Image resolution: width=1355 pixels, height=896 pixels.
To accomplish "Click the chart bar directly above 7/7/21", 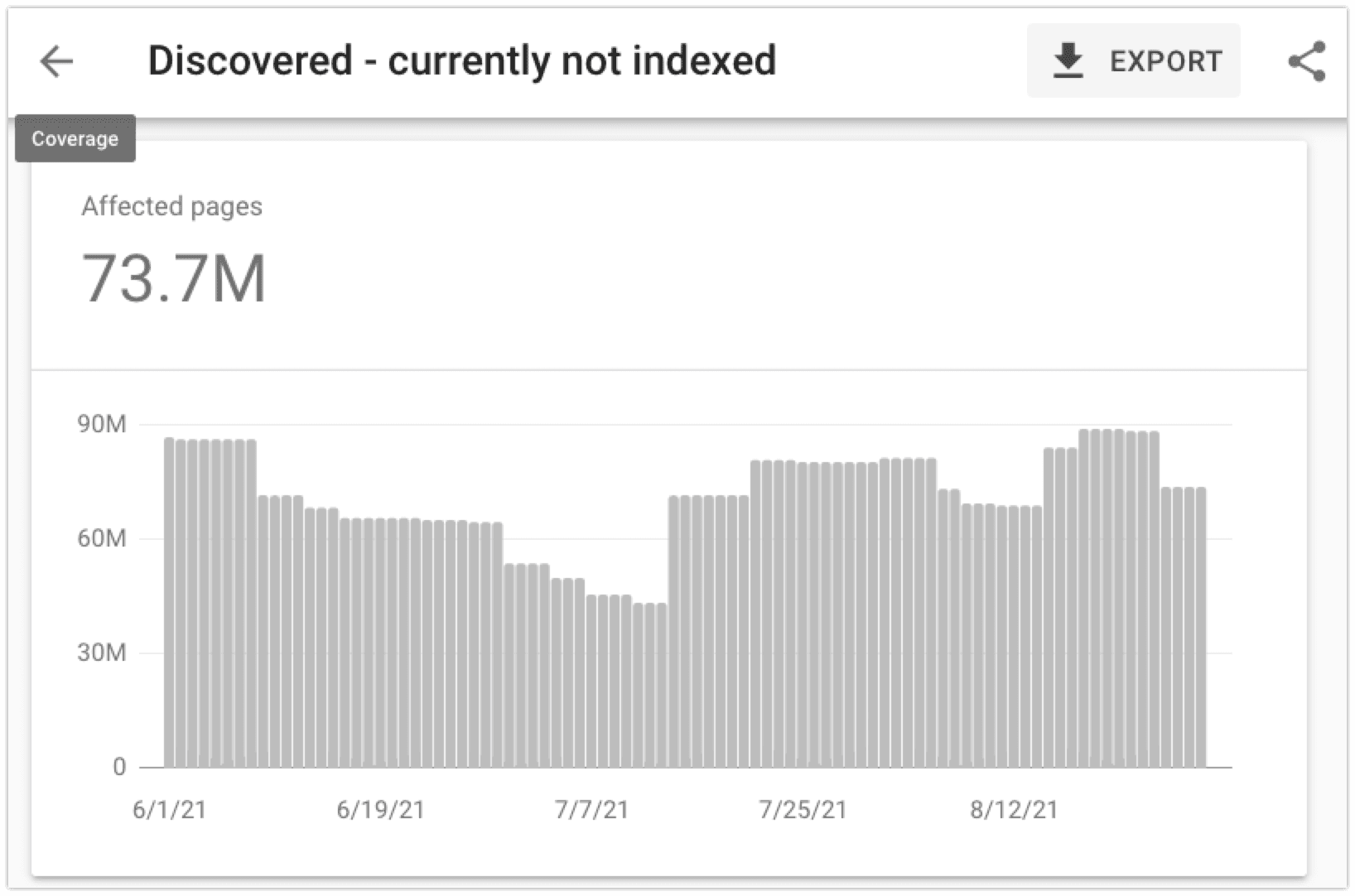I will (591, 681).
